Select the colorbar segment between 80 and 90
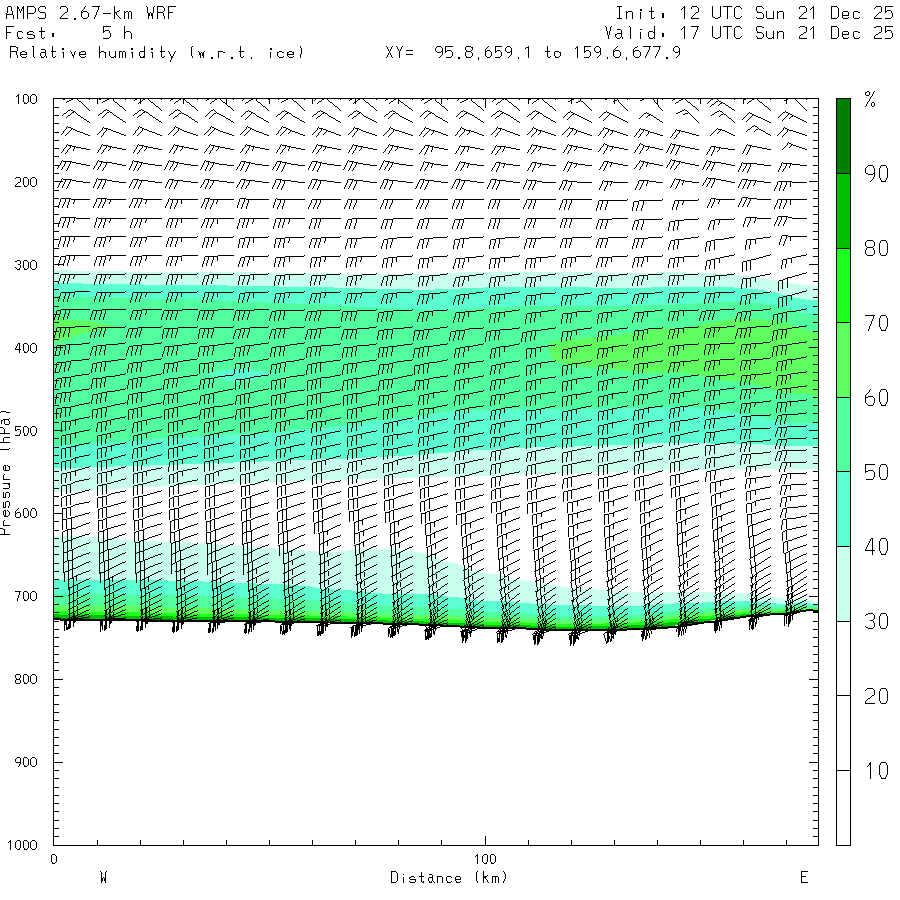The height and width of the screenshot is (900, 900). 843,210
